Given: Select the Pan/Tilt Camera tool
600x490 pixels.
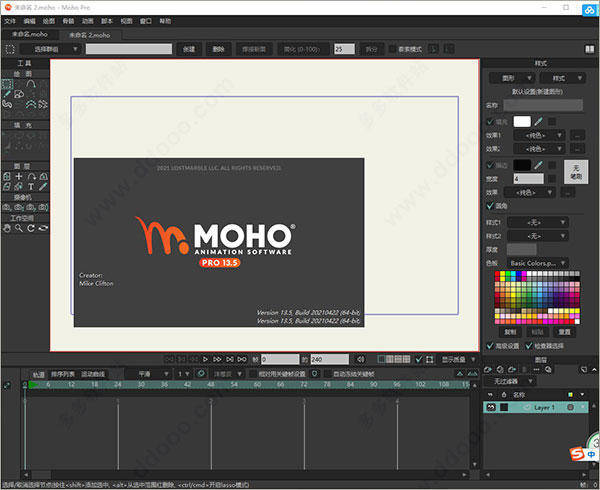Looking at the screenshot, I should 43,207.
